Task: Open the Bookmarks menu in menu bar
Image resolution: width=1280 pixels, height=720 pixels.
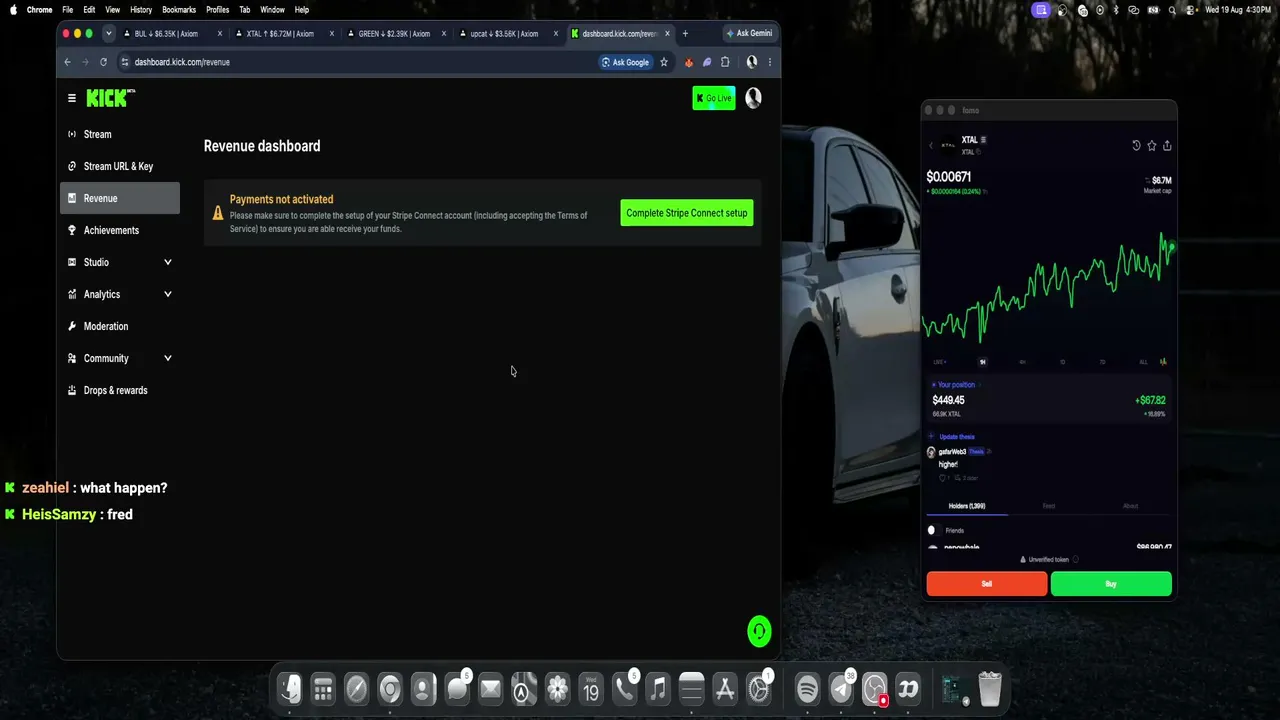Action: click(179, 10)
